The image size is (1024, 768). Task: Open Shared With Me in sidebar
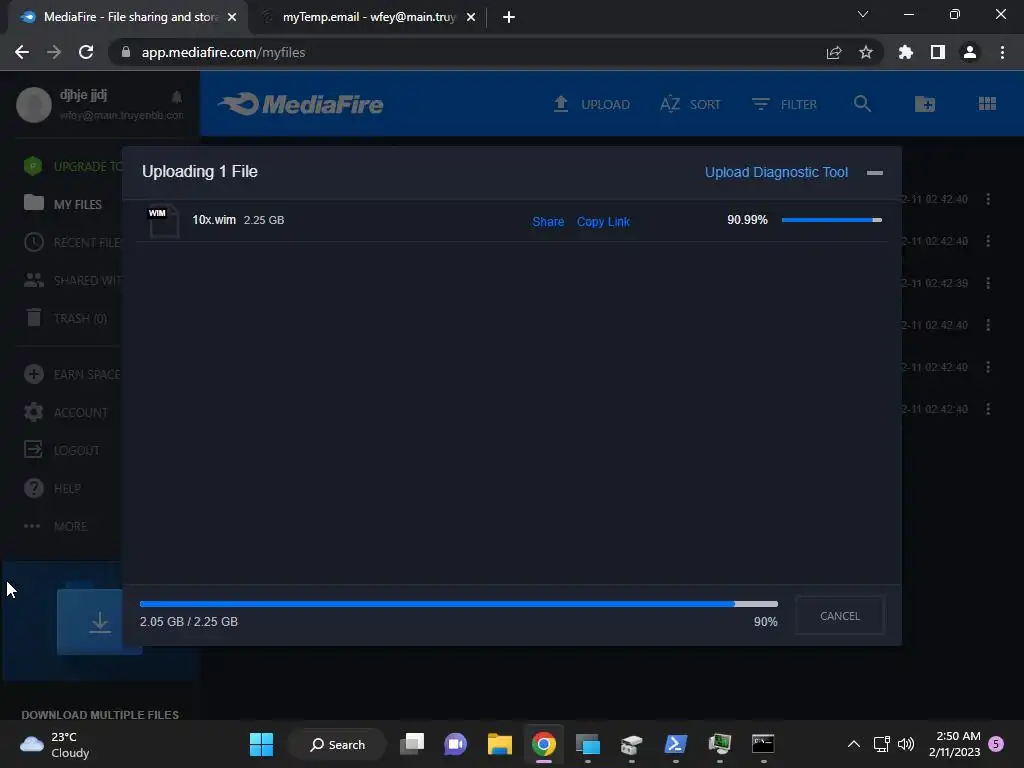[72, 280]
